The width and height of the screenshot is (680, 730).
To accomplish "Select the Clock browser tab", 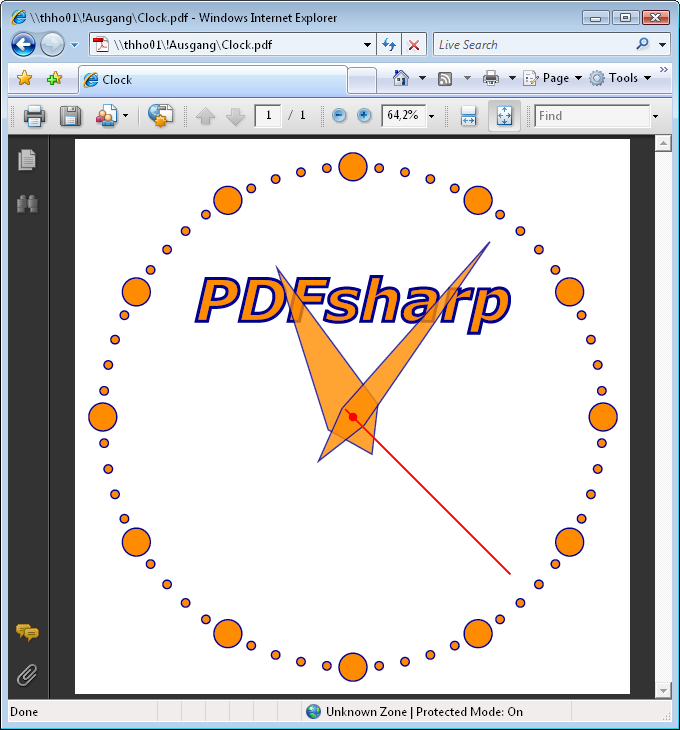I will click(x=210, y=80).
